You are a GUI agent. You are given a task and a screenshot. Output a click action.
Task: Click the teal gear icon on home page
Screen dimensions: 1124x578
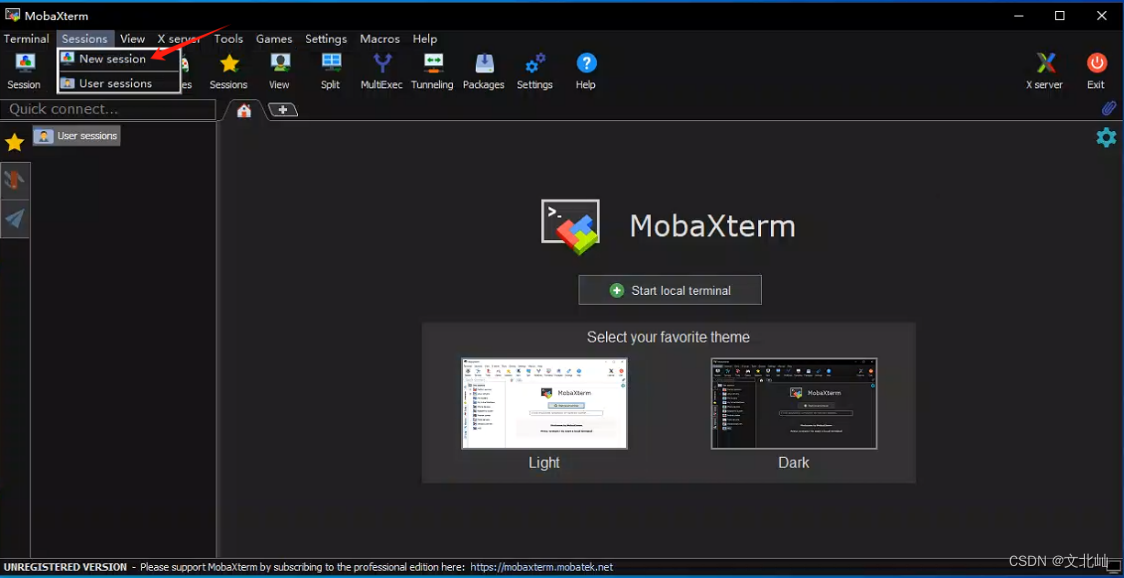pyautogui.click(x=1106, y=137)
